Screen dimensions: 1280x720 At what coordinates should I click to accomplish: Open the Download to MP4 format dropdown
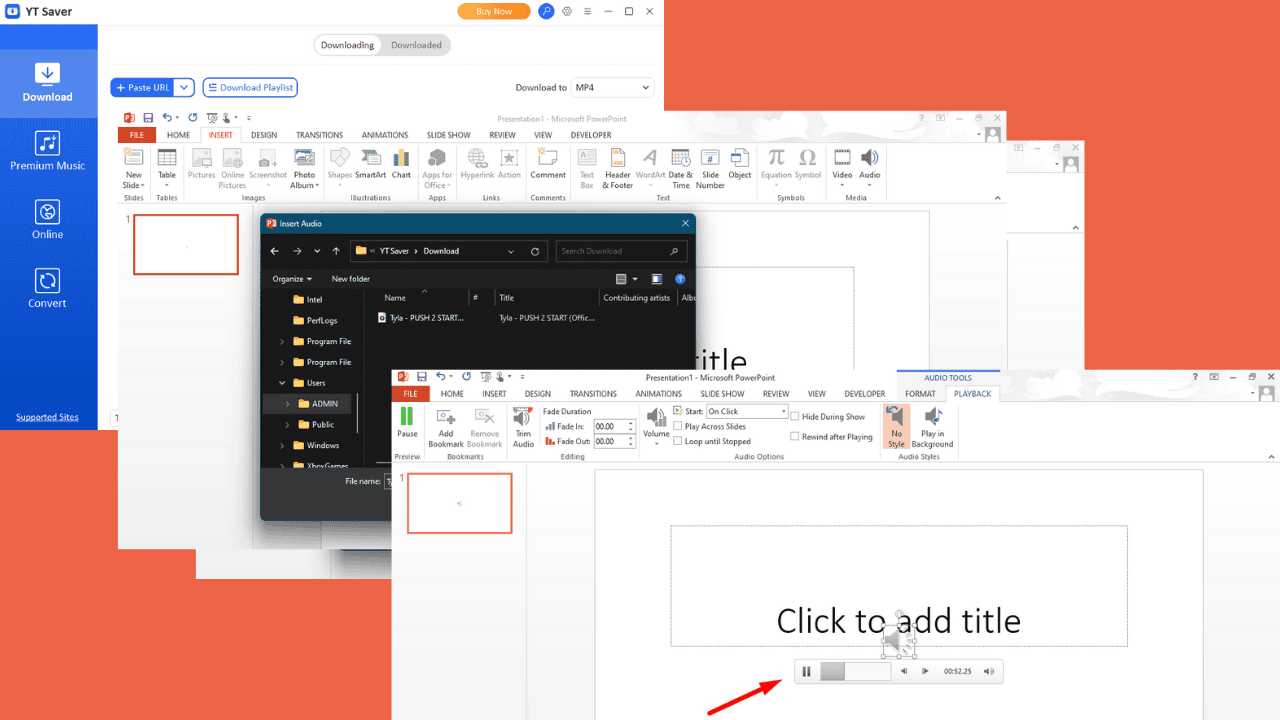612,88
